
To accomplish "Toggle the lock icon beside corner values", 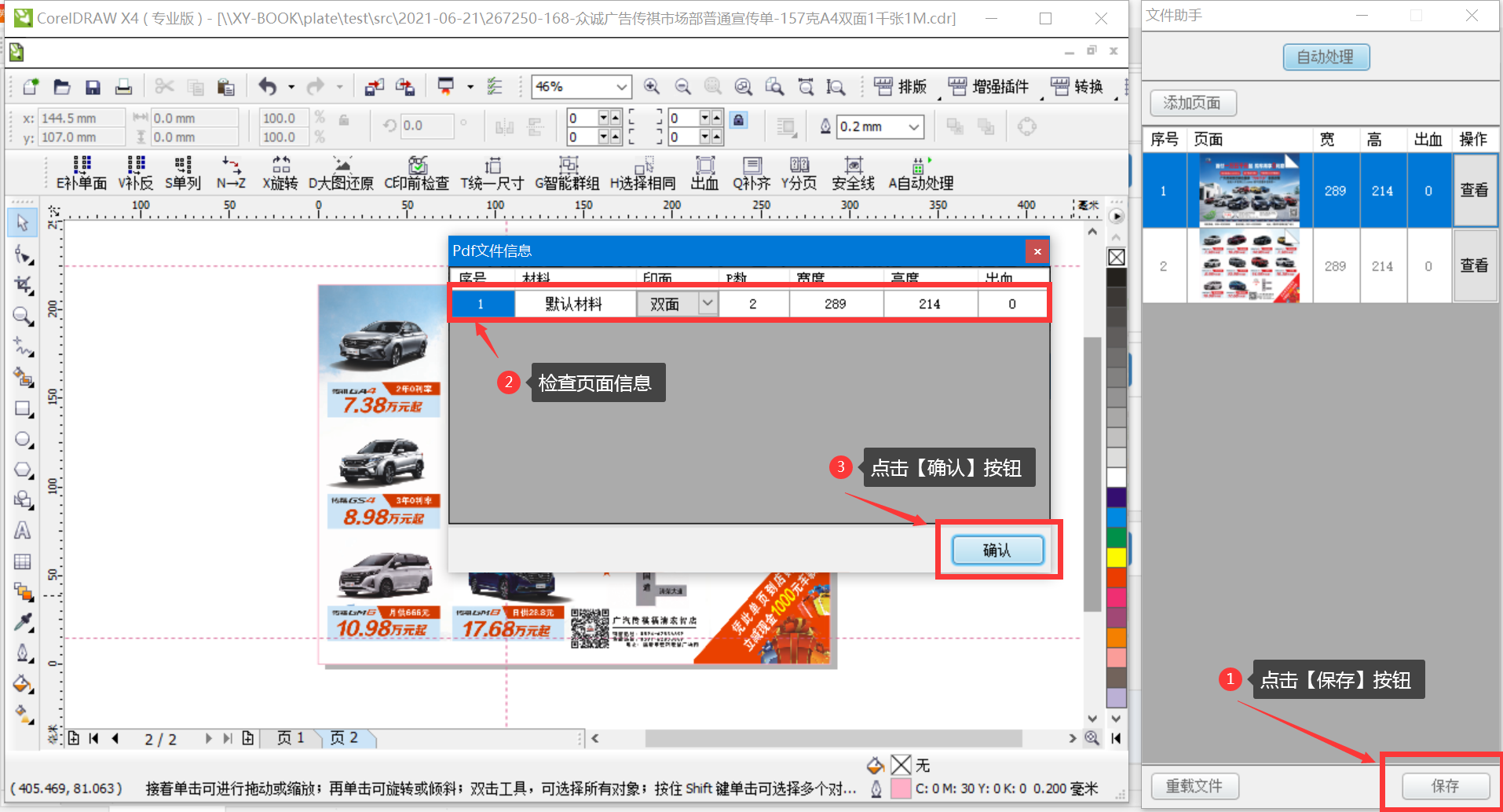I will (738, 120).
